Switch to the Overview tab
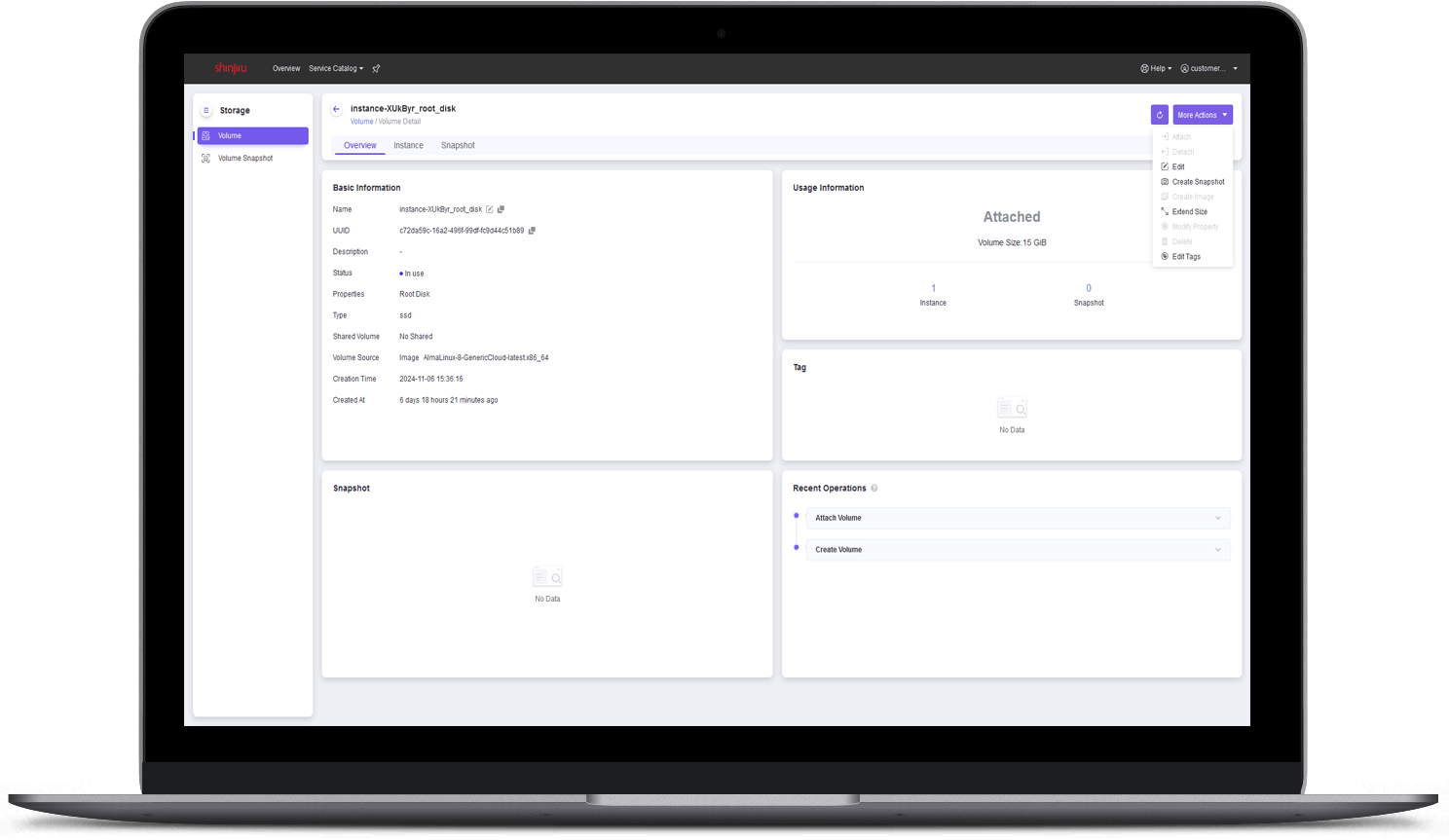This screenshot has width=1449, height=840. (x=359, y=146)
